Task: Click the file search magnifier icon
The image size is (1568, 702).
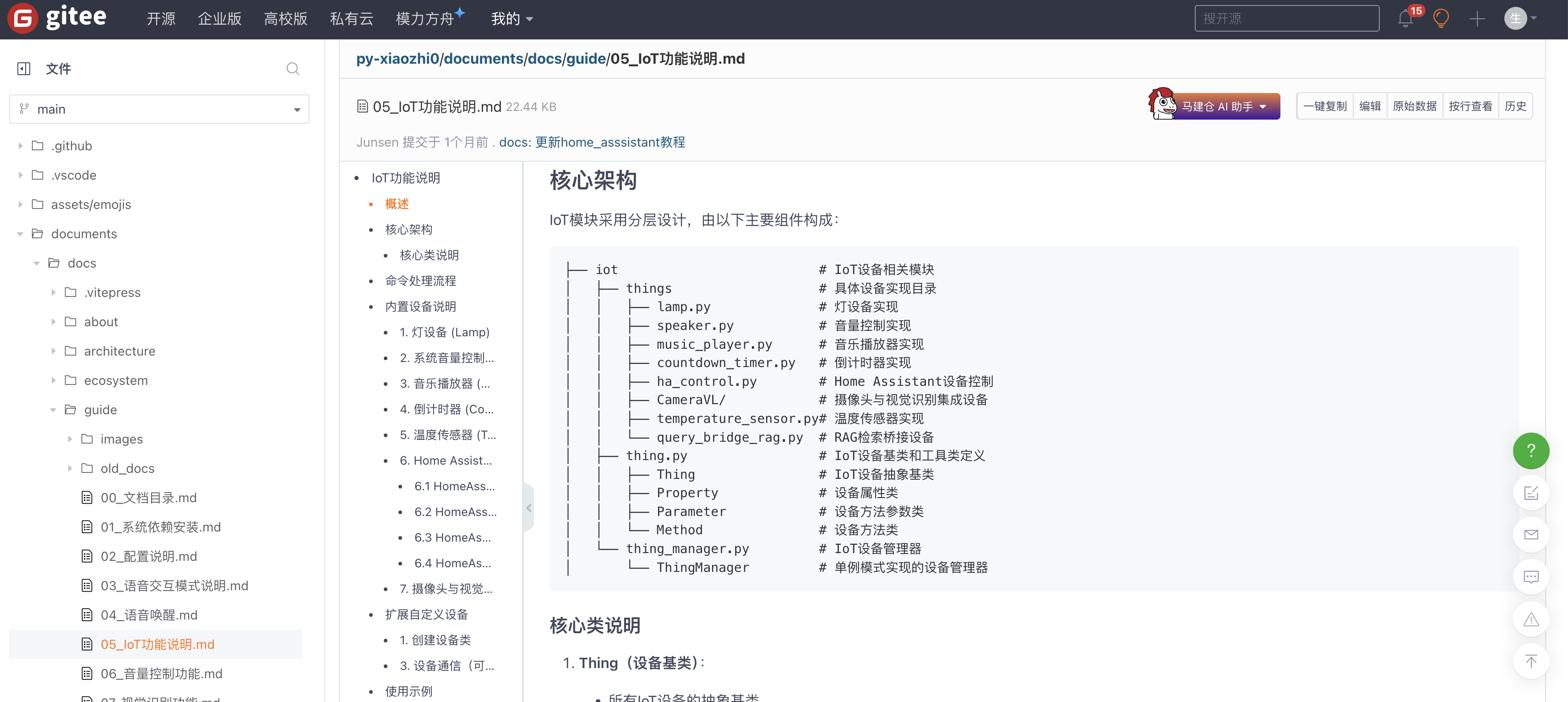Action: coord(293,69)
